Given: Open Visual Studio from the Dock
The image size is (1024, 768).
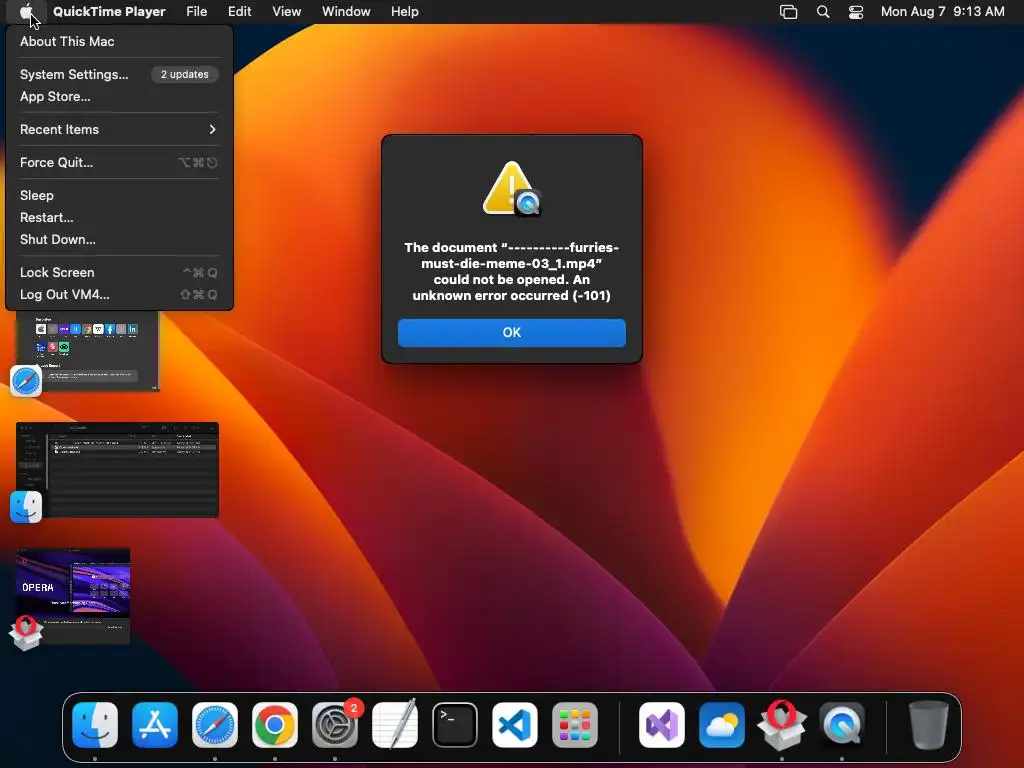Looking at the screenshot, I should pos(662,725).
